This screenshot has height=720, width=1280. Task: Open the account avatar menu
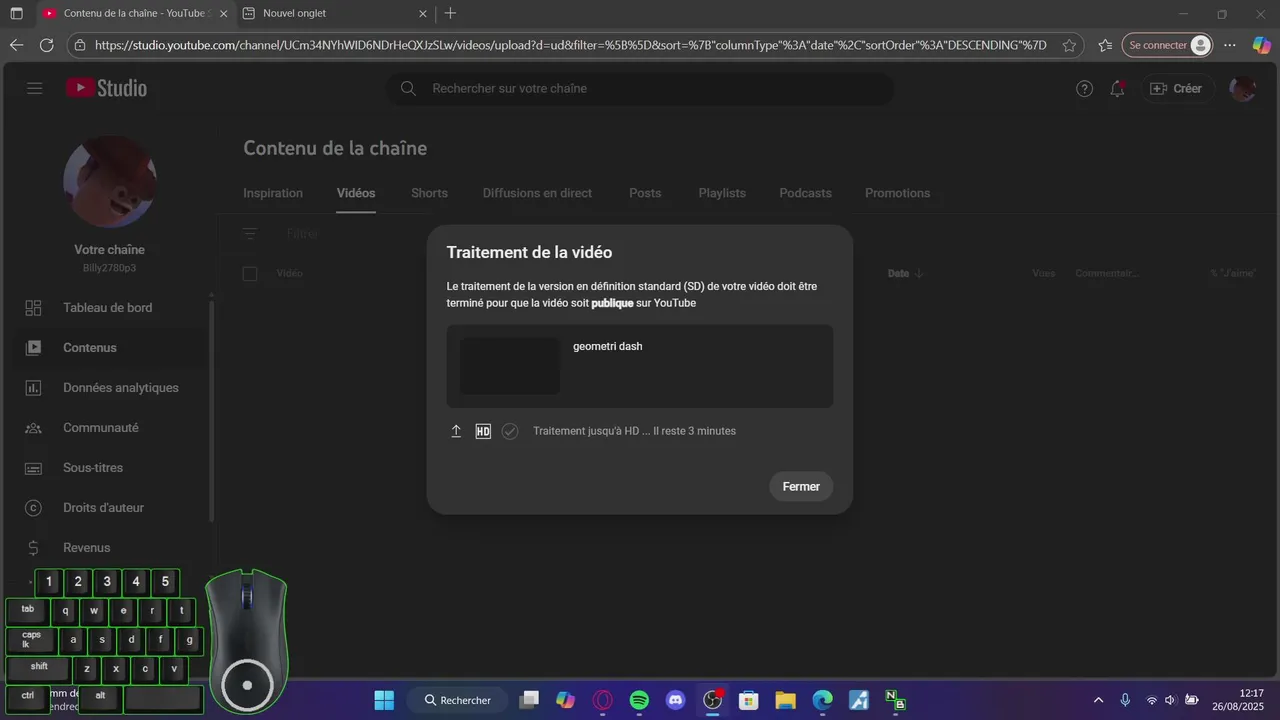[1243, 89]
